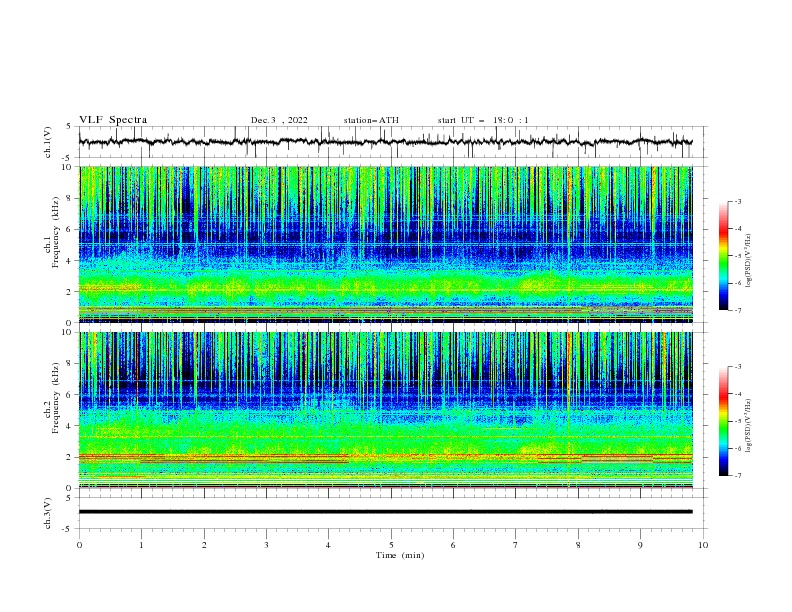Click the time axis tick label "1"
The height and width of the screenshot is (612, 792).
[x=141, y=545]
